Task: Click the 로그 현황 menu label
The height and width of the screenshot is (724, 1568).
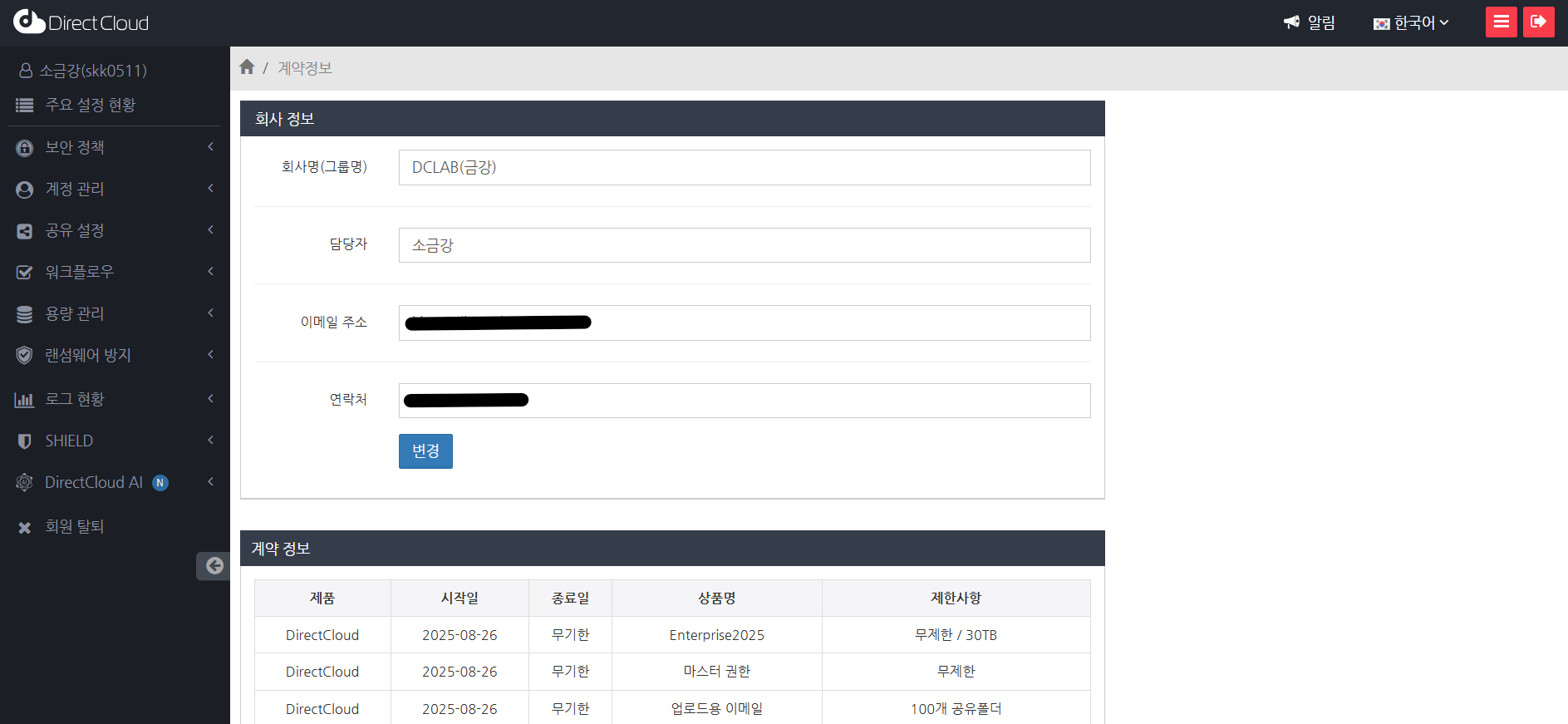Action: coord(75,400)
